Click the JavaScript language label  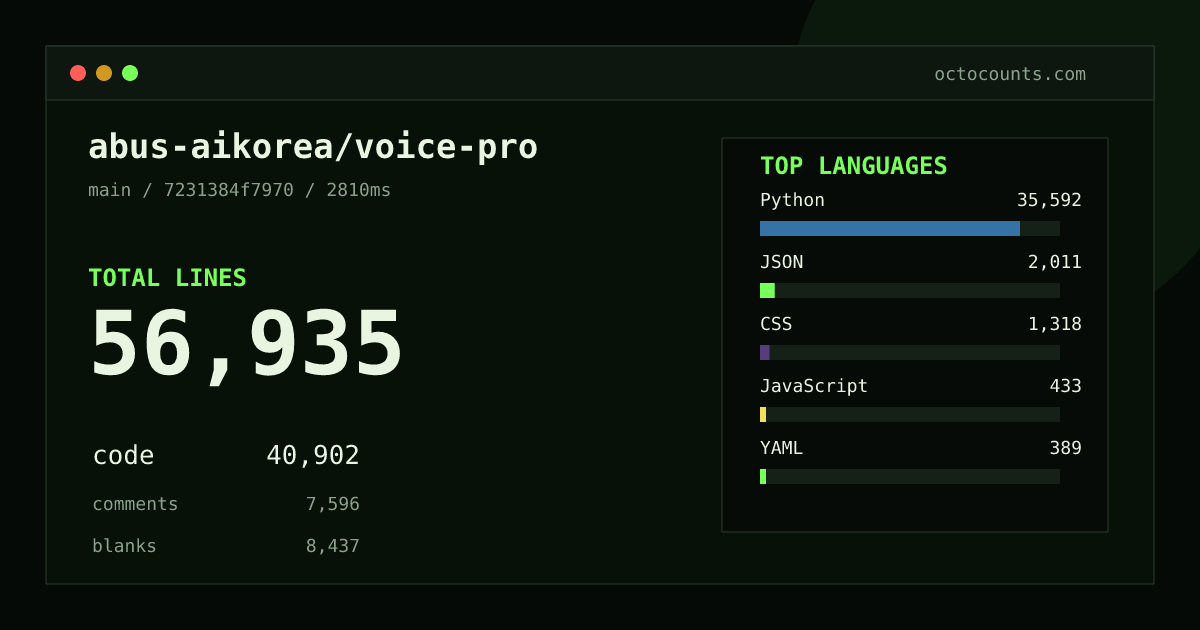pos(814,386)
